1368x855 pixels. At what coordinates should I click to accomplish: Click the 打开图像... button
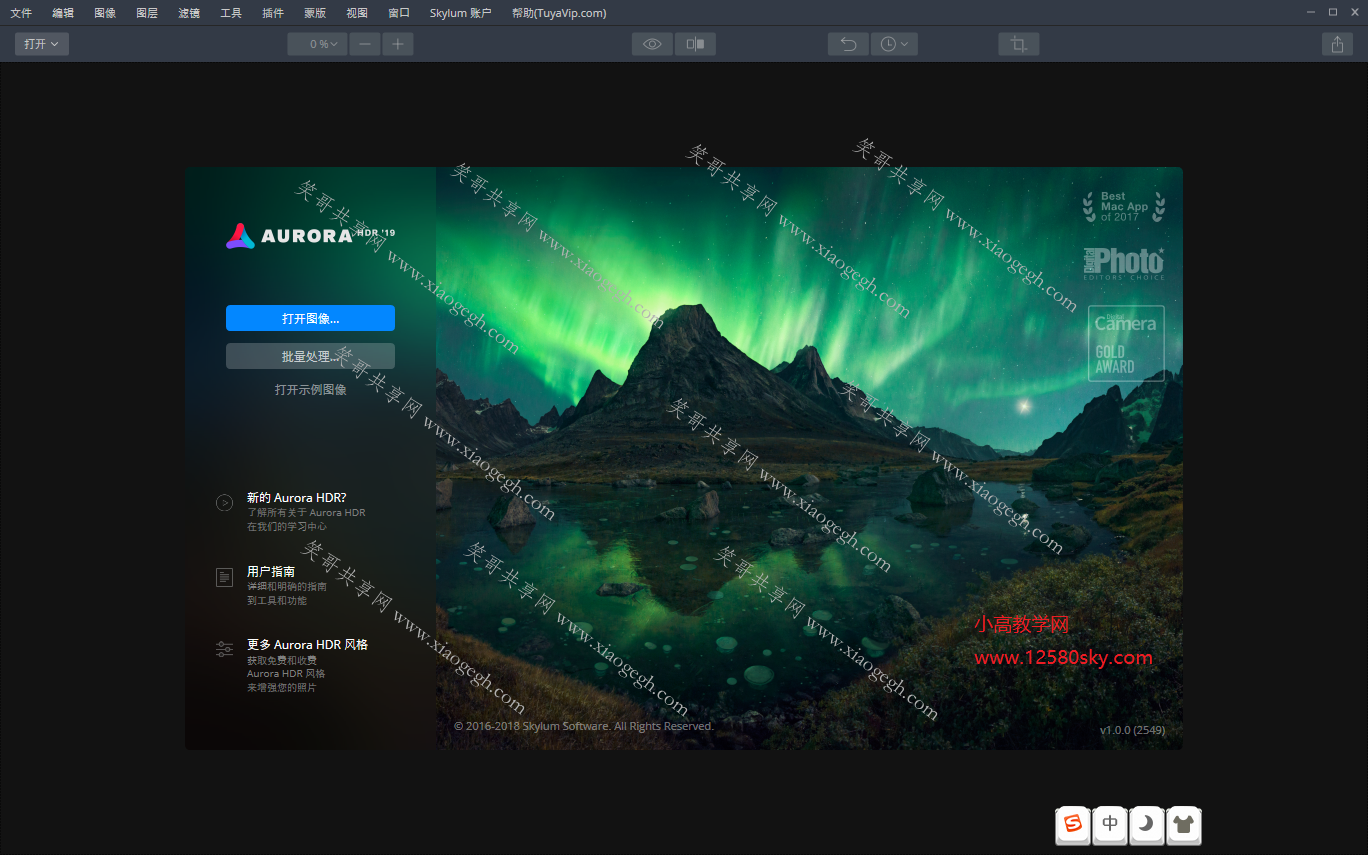click(310, 318)
